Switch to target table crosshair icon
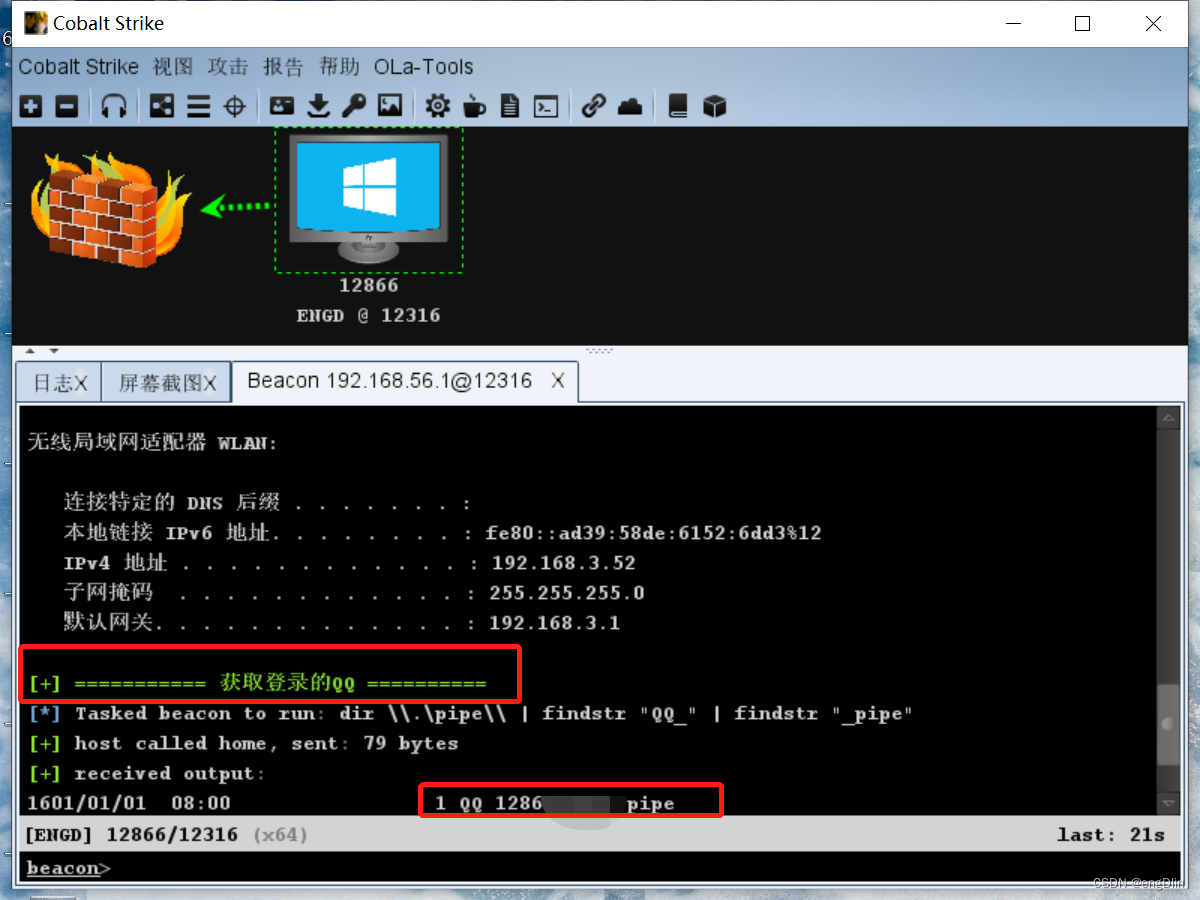 tap(235, 106)
